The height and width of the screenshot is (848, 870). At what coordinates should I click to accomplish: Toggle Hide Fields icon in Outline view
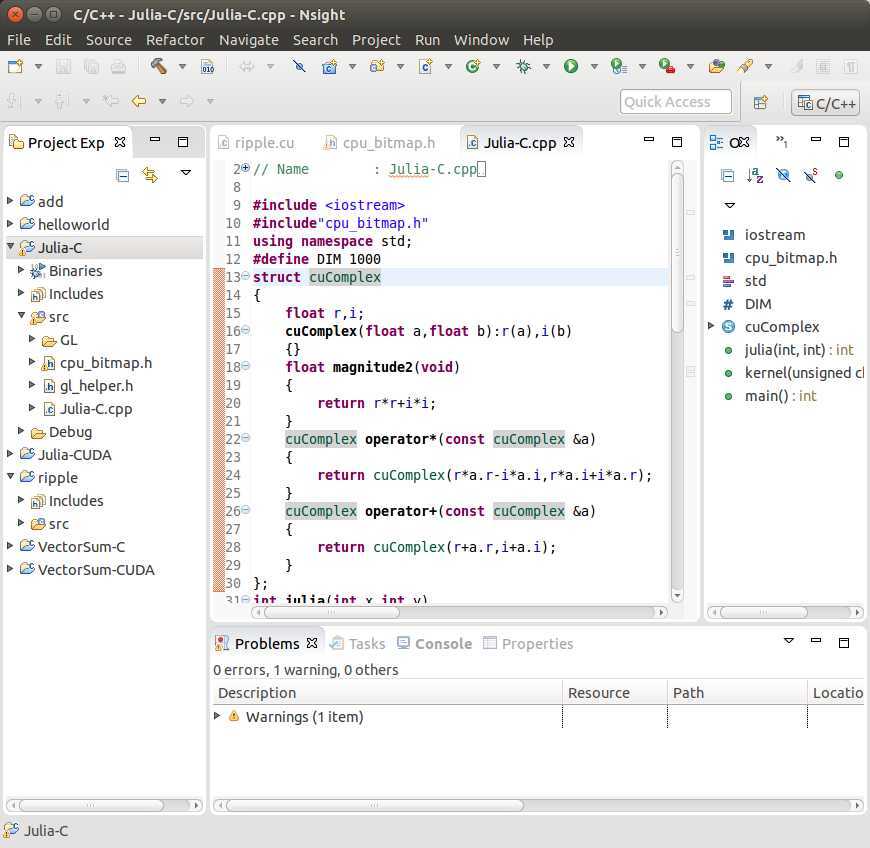783,175
